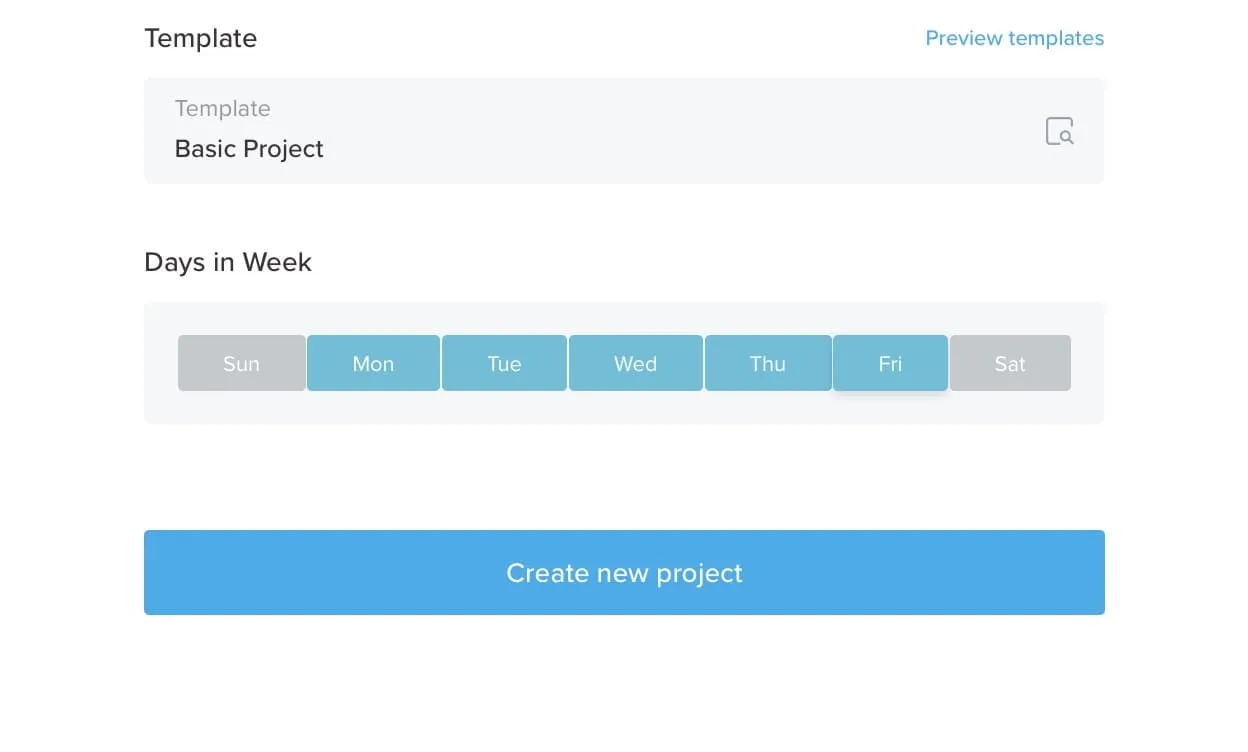Open the Basic Project template selector field
The width and height of the screenshot is (1248, 752).
[624, 131]
